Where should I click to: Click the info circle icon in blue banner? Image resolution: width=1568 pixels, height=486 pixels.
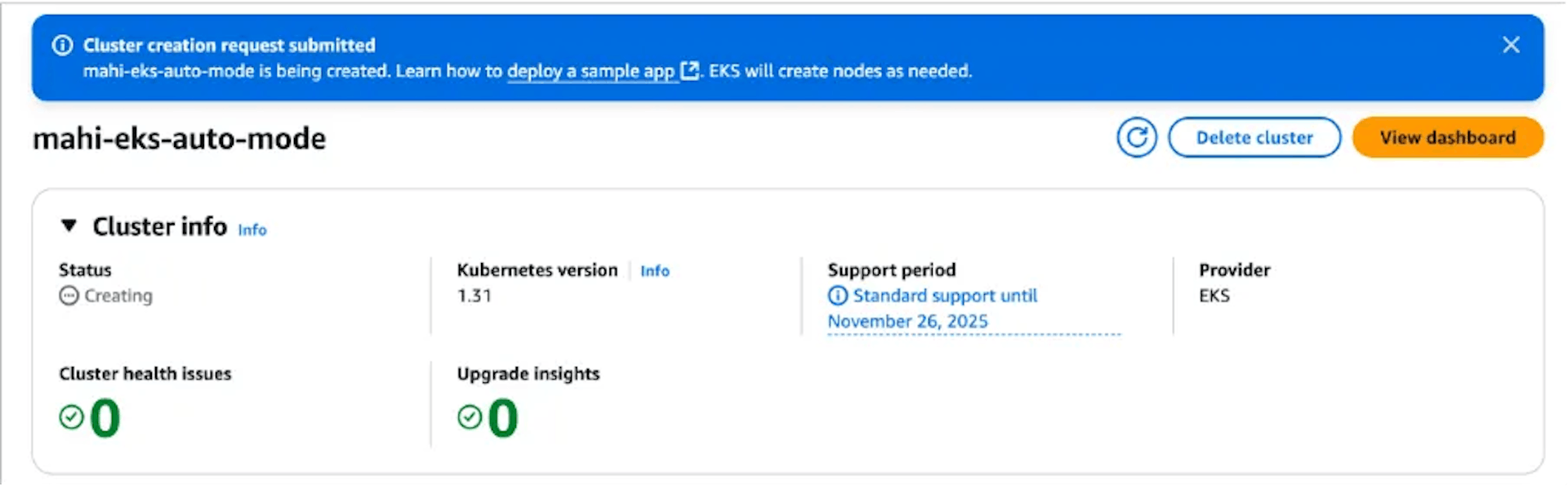[x=62, y=45]
